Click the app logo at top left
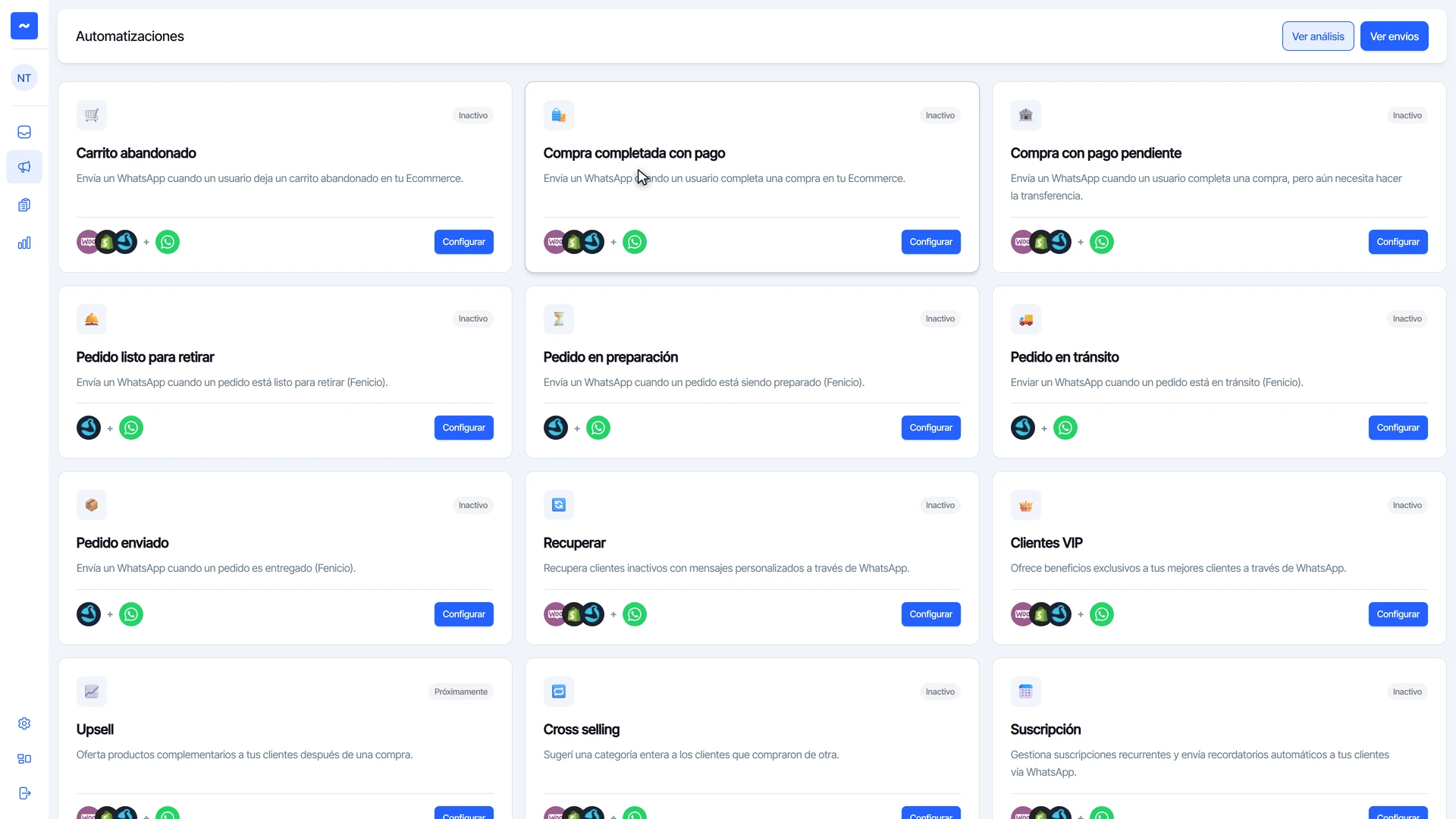The width and height of the screenshot is (1456, 819). [24, 26]
